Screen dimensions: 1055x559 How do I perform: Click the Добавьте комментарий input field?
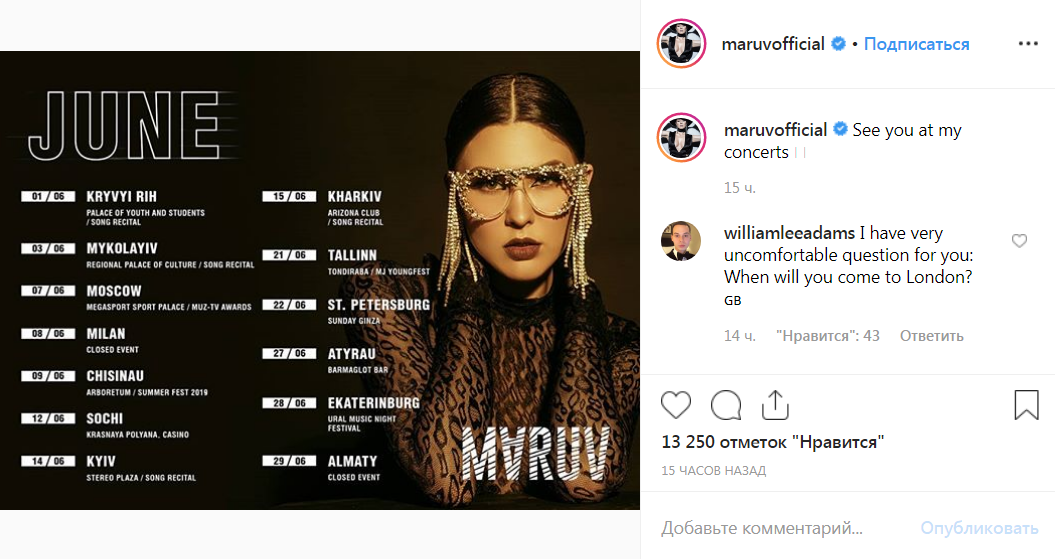click(780, 528)
